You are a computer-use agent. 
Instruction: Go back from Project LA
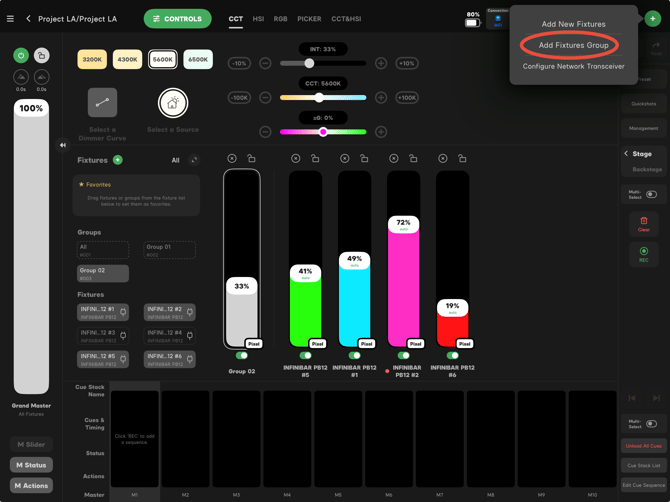point(28,19)
